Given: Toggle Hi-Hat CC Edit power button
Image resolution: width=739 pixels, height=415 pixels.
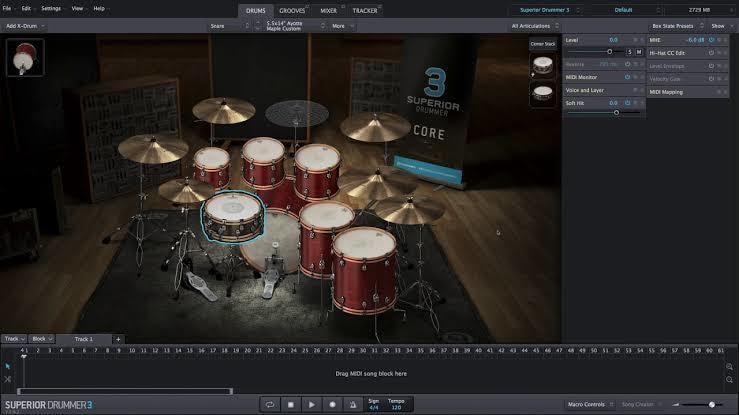Looking at the screenshot, I should pos(711,53).
